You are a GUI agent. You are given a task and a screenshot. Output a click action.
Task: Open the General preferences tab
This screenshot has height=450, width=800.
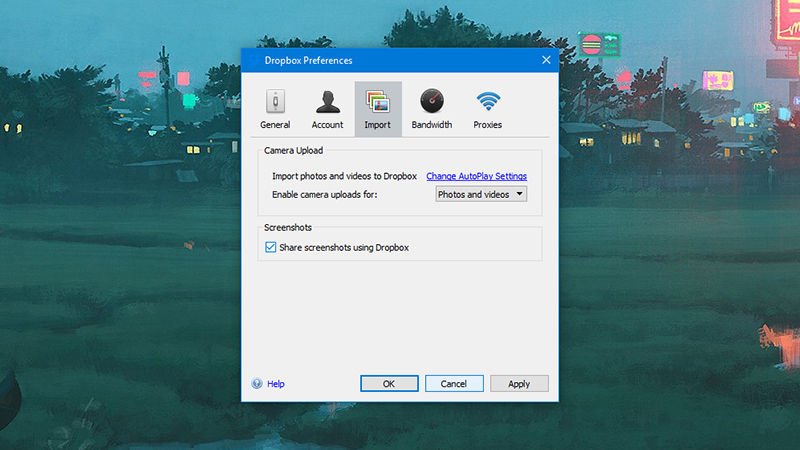click(x=275, y=109)
